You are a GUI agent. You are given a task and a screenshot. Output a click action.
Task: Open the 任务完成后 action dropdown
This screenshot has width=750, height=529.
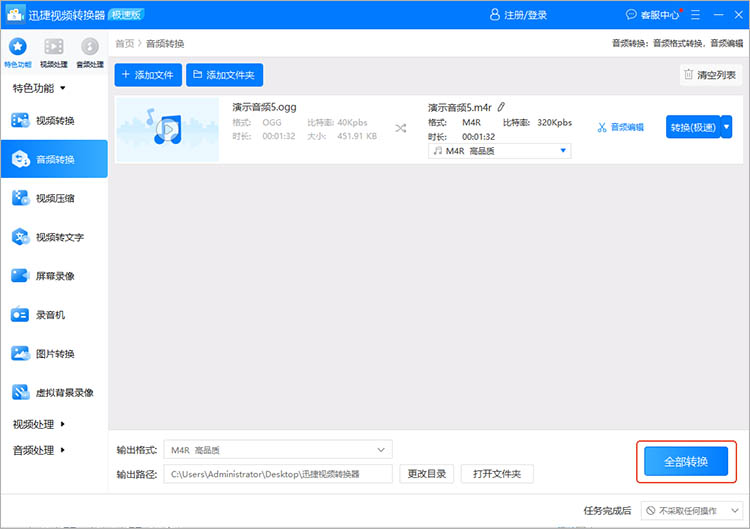[692, 511]
